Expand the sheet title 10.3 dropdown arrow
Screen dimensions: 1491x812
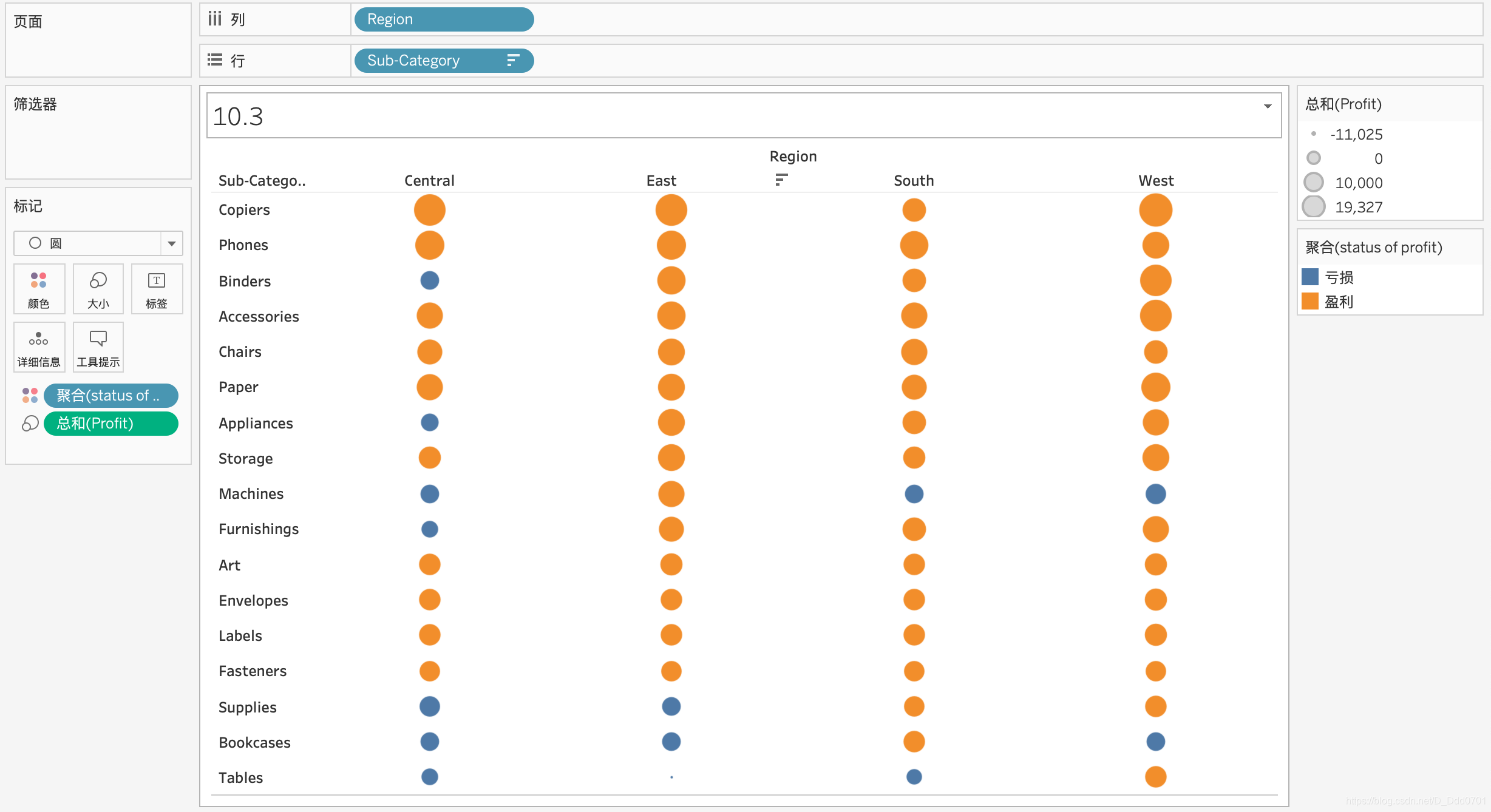pos(1268,106)
